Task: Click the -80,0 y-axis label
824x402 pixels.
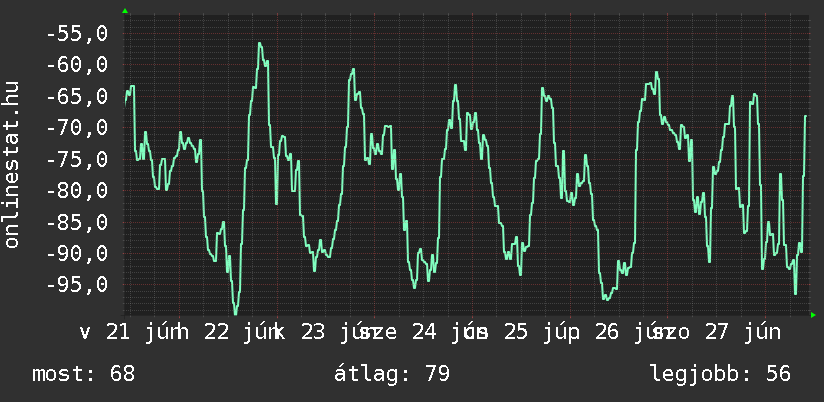Action: (77, 191)
